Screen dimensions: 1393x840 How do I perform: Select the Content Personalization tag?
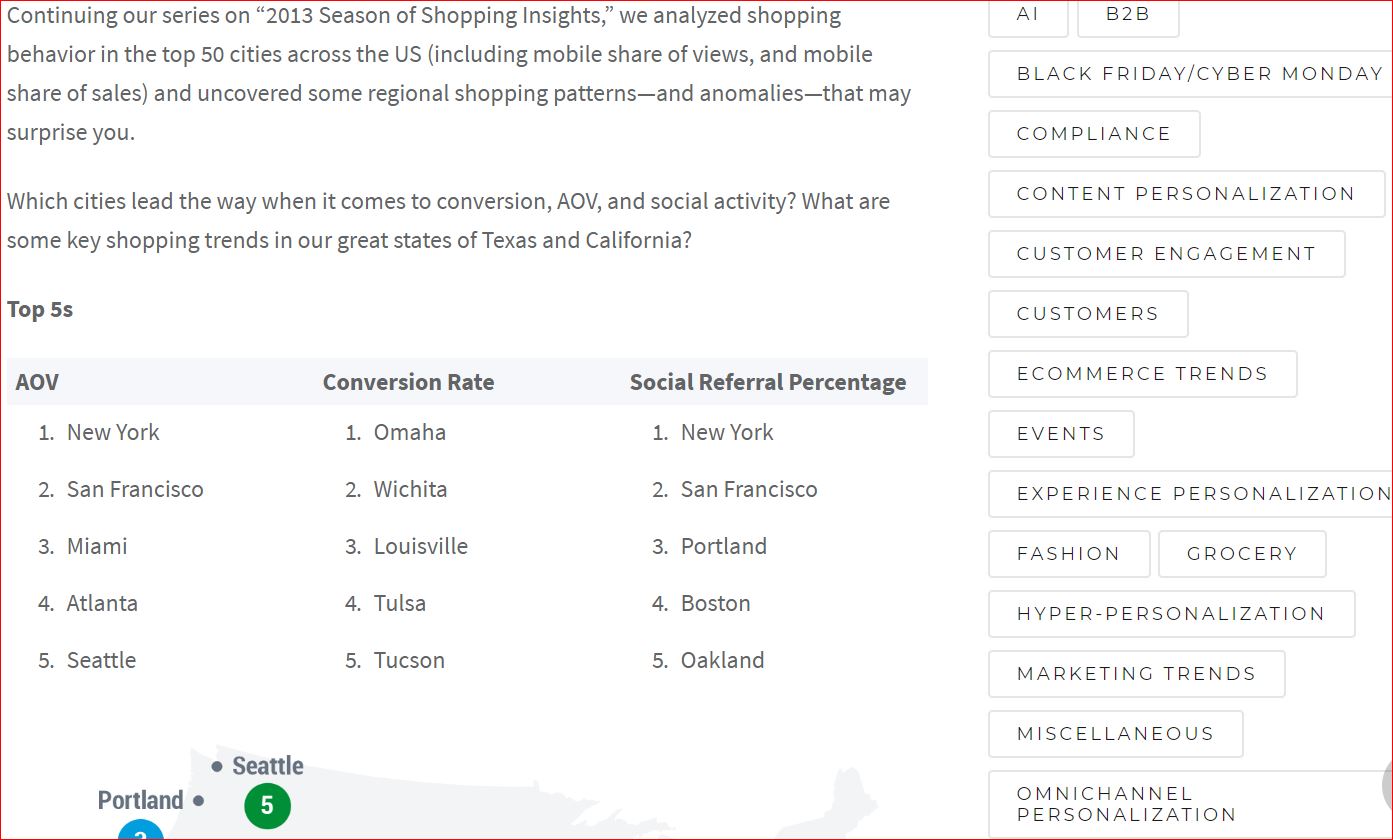point(1186,194)
